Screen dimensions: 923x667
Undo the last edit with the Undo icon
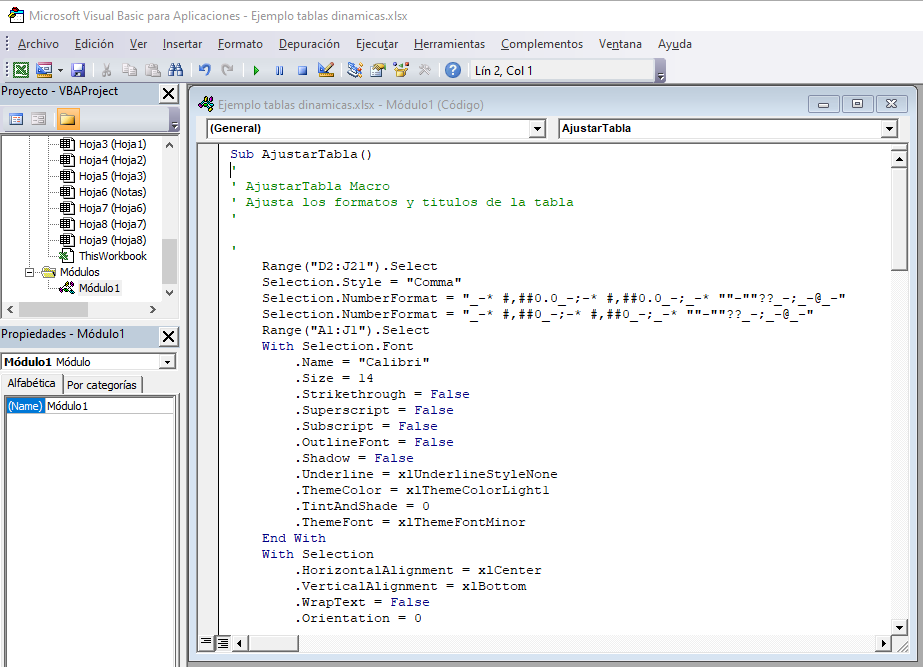coord(206,70)
